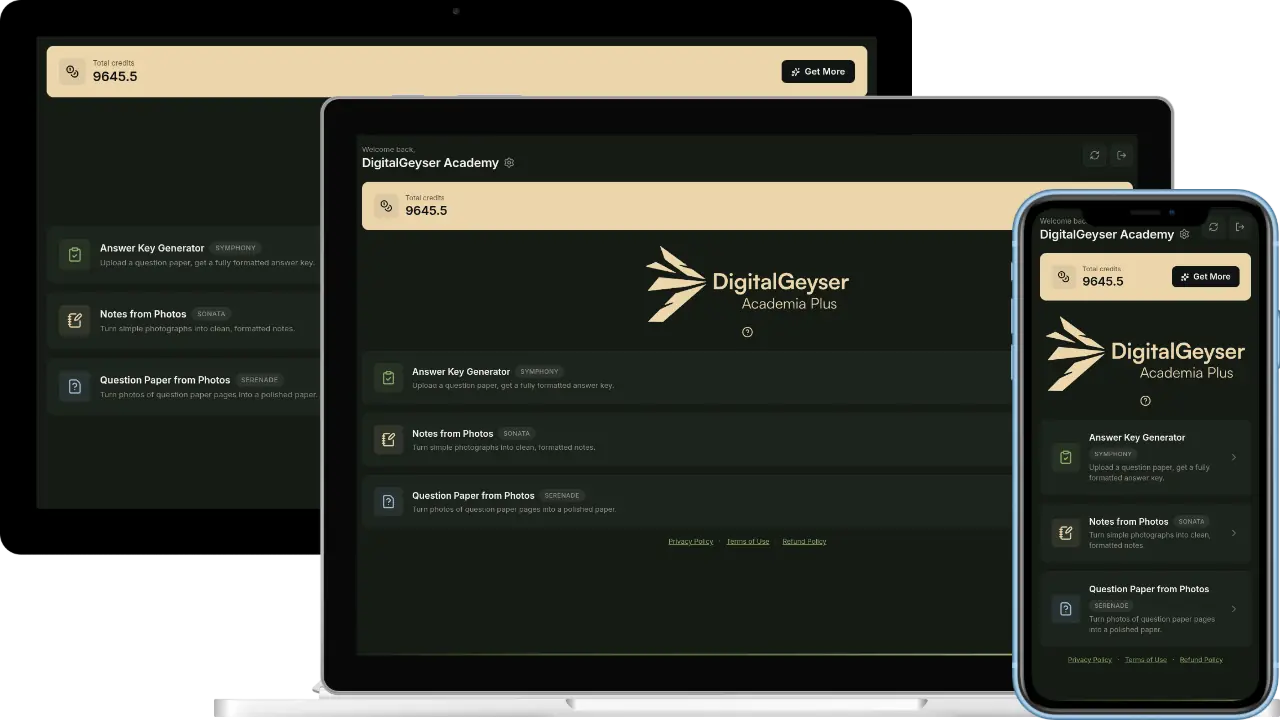Viewport: 1280px width, 720px height.
Task: Tap Privacy Policy link on the phone
Action: pyautogui.click(x=1090, y=660)
